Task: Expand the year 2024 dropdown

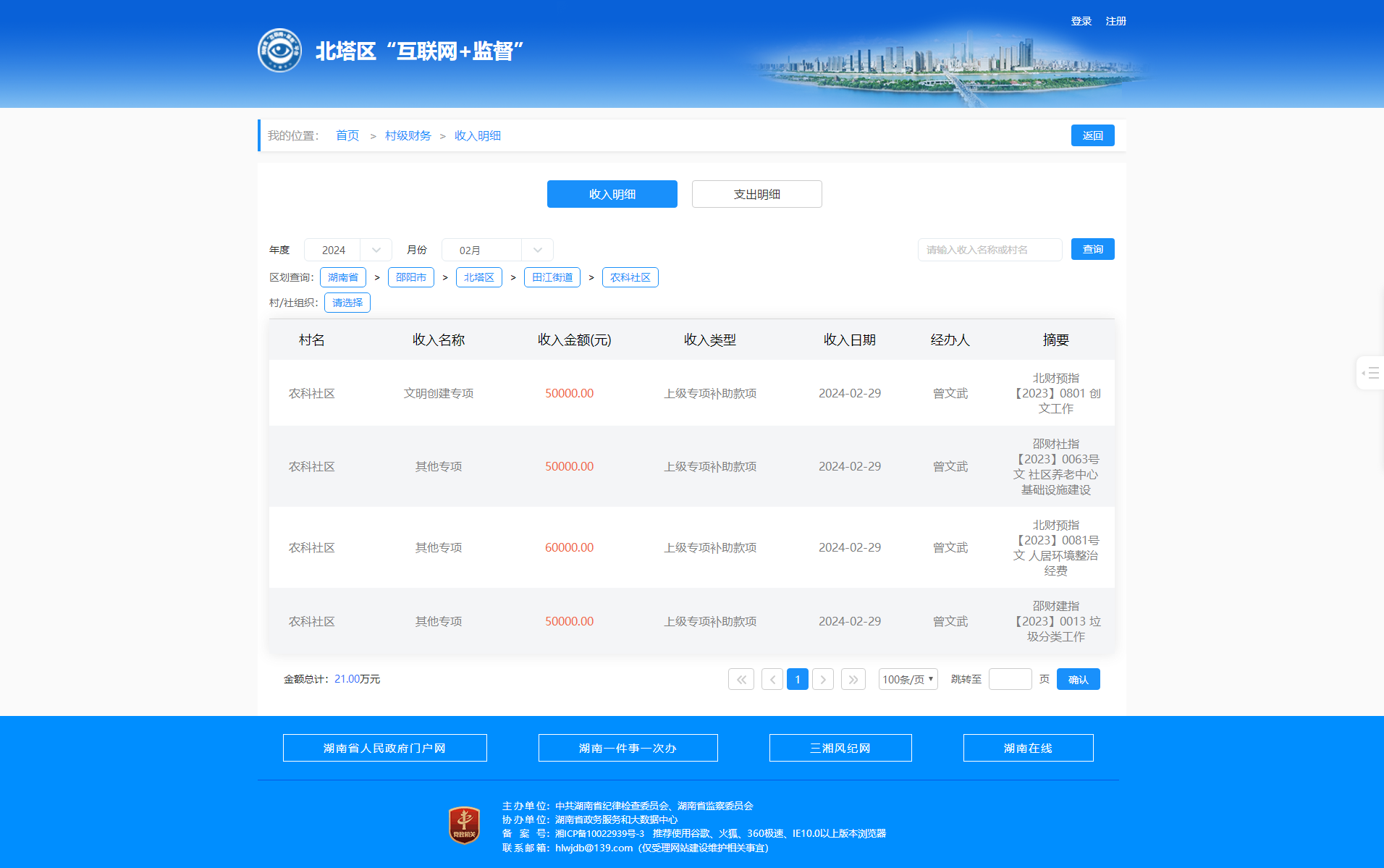Action: point(348,250)
